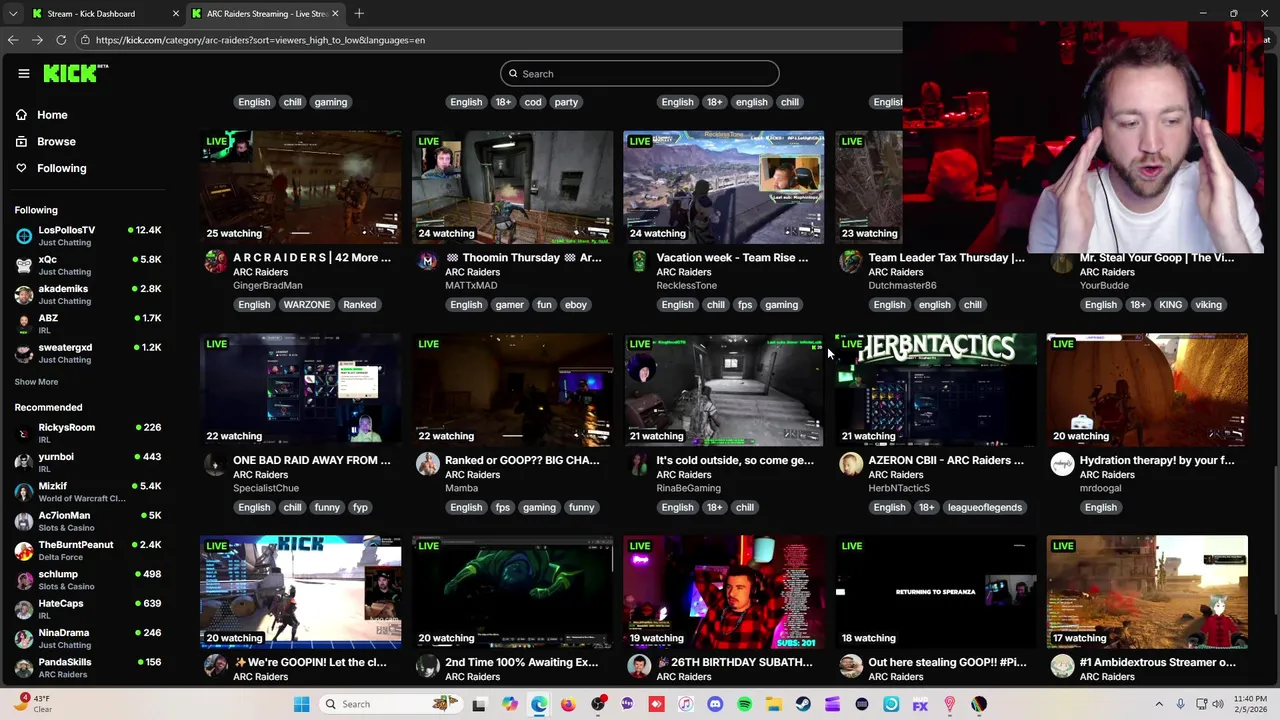This screenshot has width=1280, height=720.
Task: Show hidden system tray icons
Action: (x=1159, y=704)
